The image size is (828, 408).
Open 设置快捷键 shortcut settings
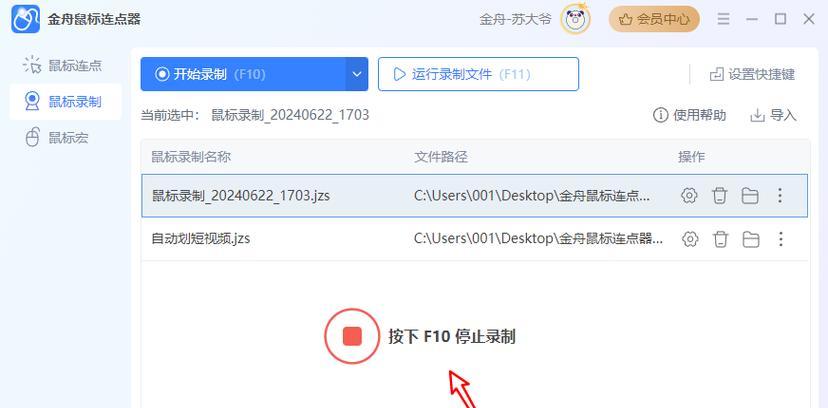(752, 74)
